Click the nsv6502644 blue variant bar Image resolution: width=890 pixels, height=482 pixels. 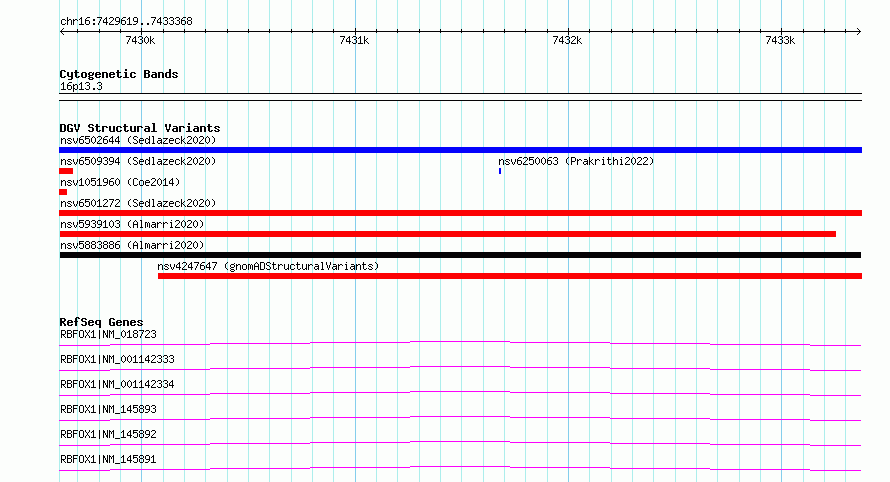tap(460, 150)
